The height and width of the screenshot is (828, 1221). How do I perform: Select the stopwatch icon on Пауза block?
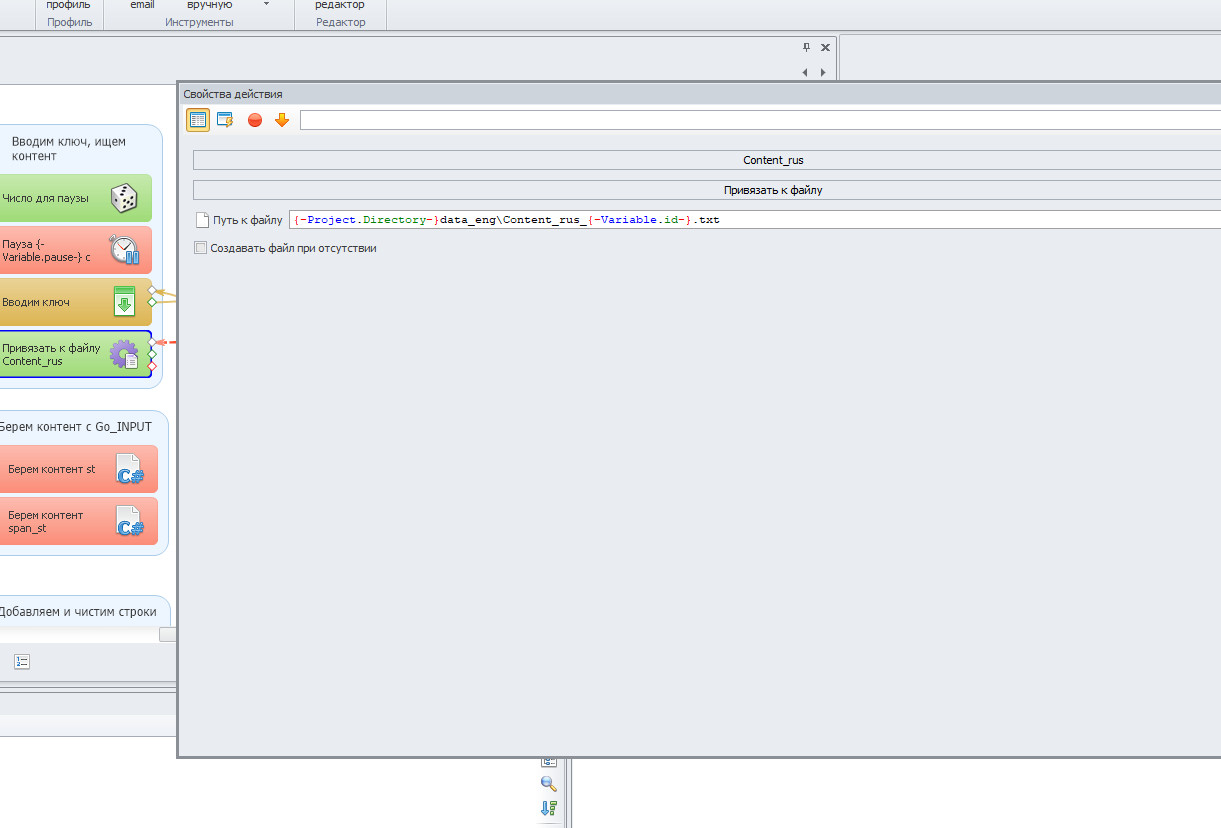pyautogui.click(x=124, y=250)
